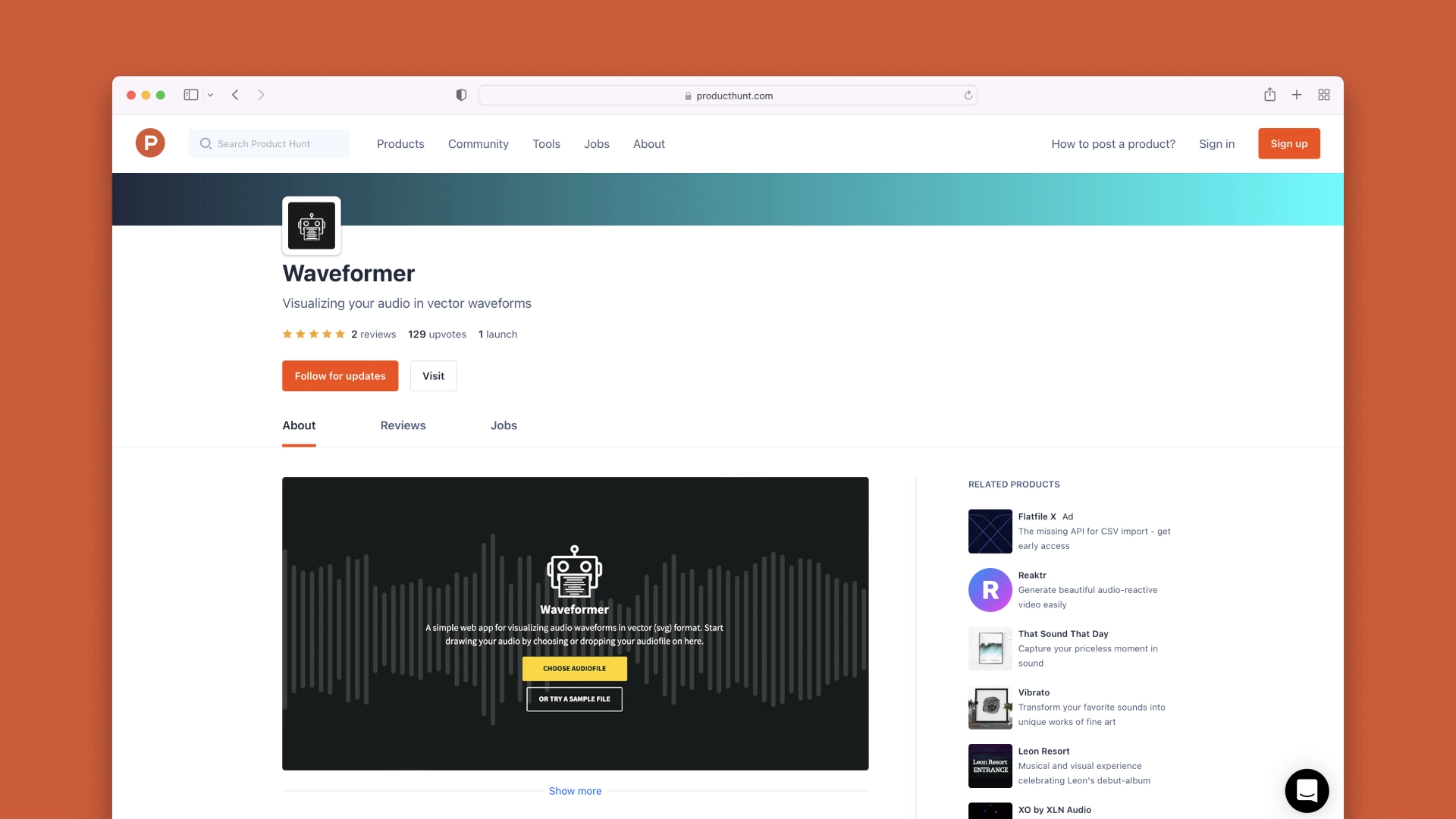The height and width of the screenshot is (819, 1456).
Task: Click the Visit button
Action: pyautogui.click(x=432, y=375)
